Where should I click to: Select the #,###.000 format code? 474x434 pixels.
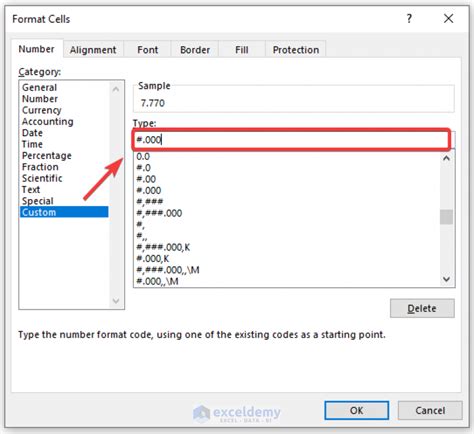tap(287, 213)
